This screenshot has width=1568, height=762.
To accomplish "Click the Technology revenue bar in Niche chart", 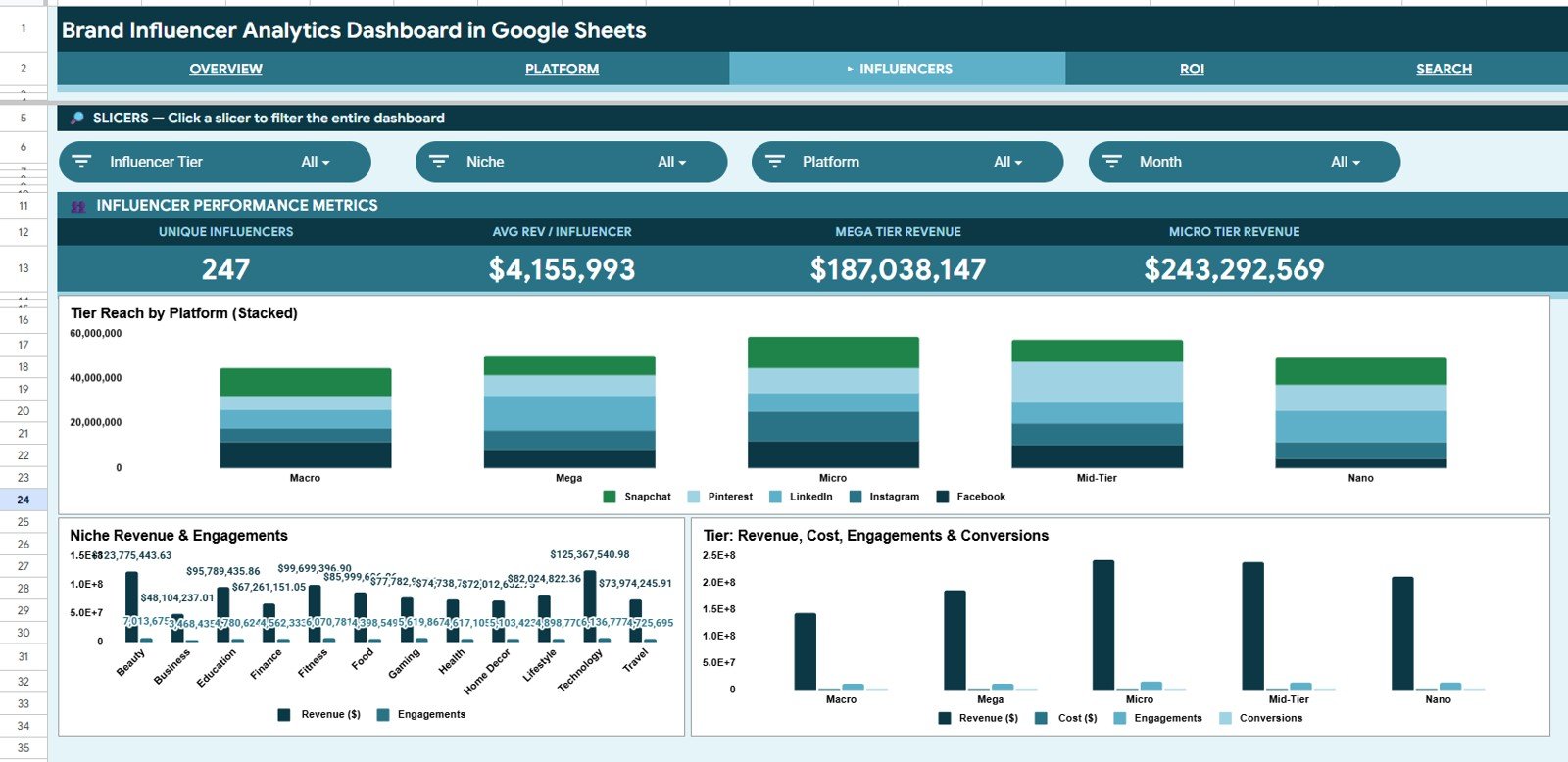I will (x=590, y=606).
